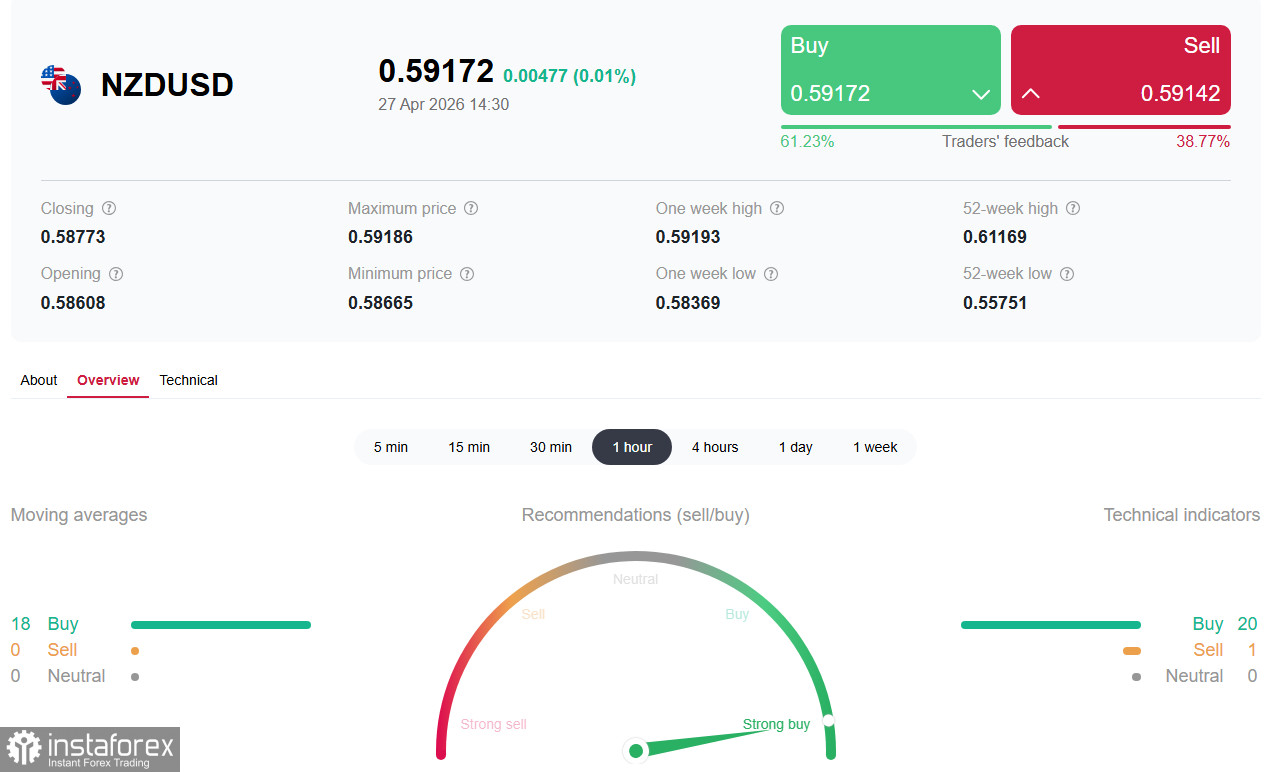This screenshot has height=772, width=1267.
Task: Click the Sell label on gauge arc
Action: pos(533,614)
